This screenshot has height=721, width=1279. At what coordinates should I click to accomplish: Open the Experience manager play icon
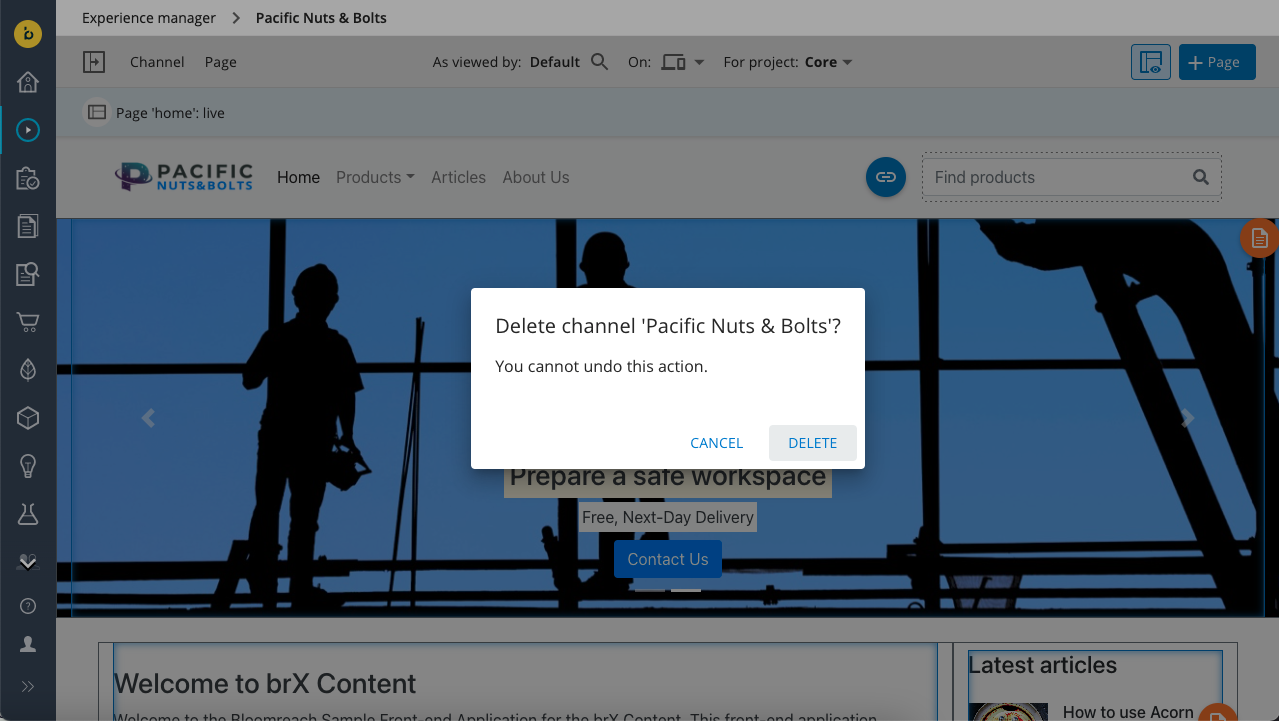click(28, 129)
